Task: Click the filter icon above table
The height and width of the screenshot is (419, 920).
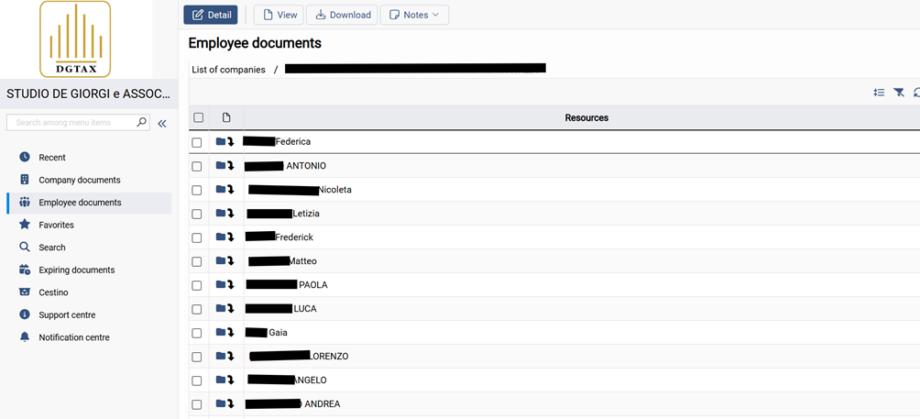Action: [899, 93]
